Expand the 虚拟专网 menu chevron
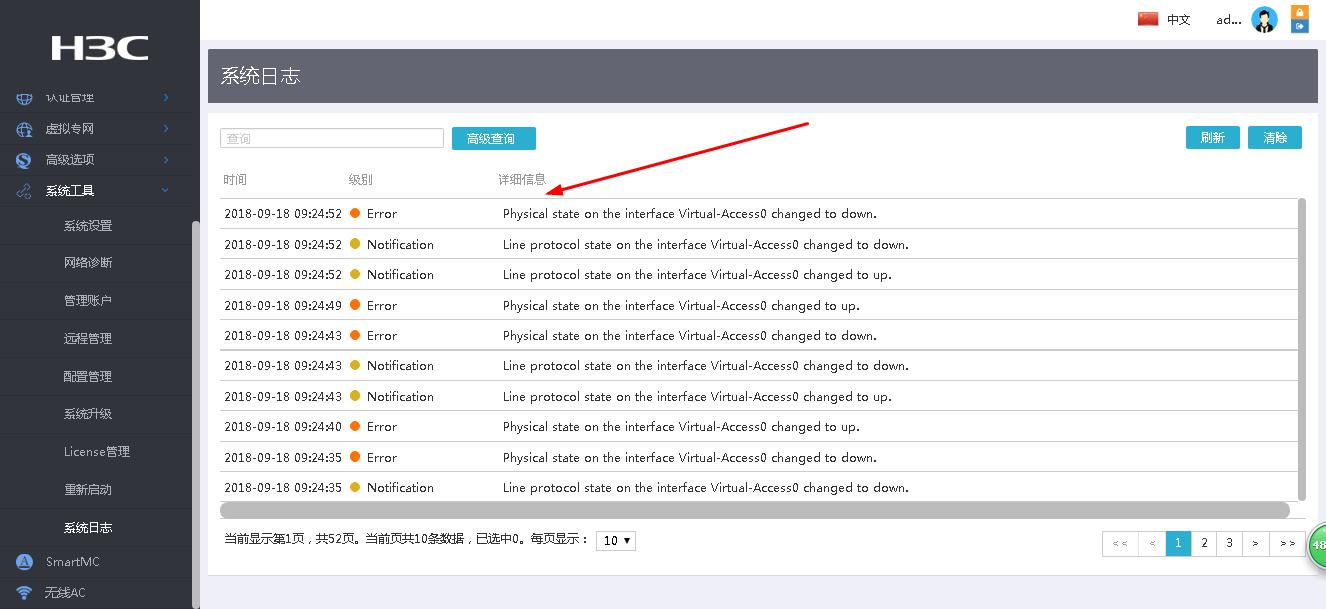The image size is (1326, 609). click(166, 129)
